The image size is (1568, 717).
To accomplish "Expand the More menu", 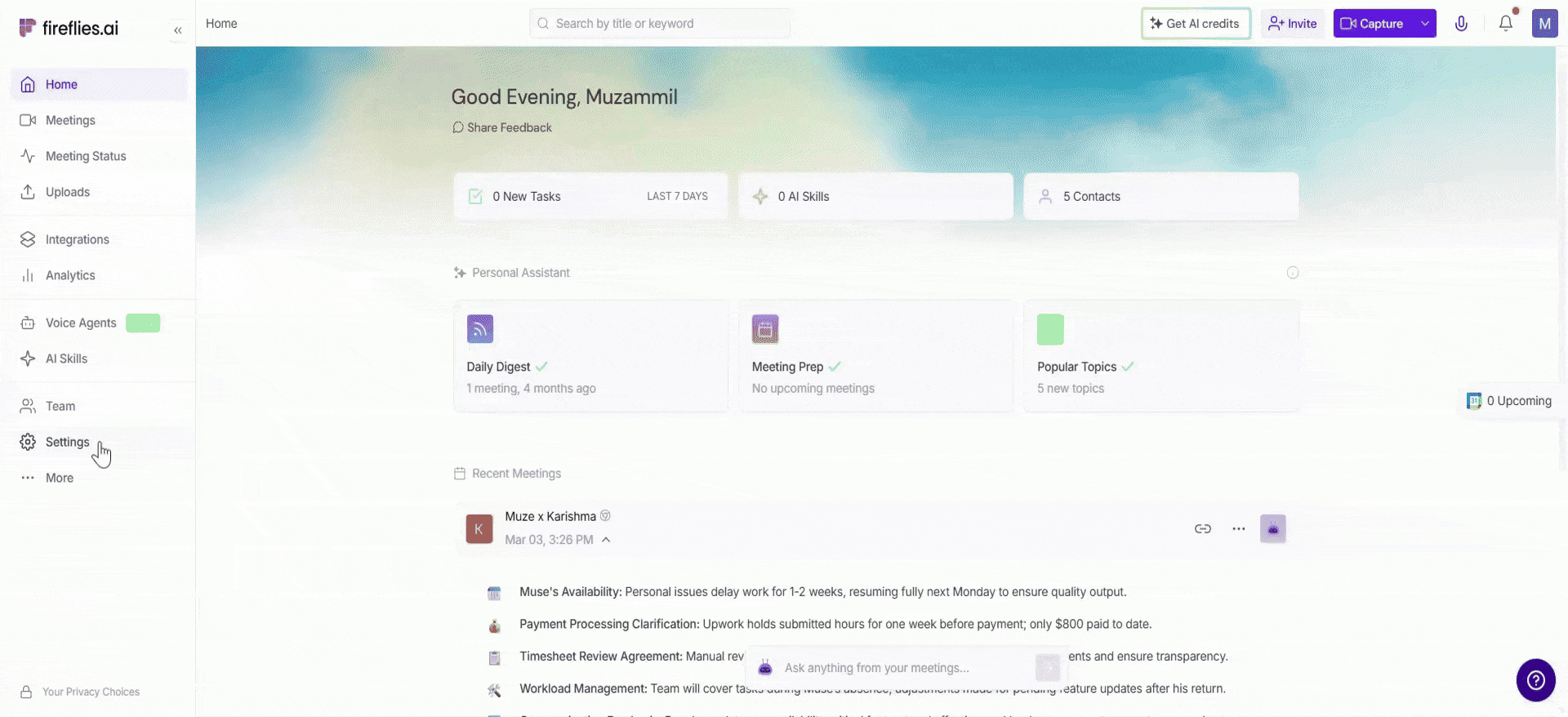I will coord(99,478).
